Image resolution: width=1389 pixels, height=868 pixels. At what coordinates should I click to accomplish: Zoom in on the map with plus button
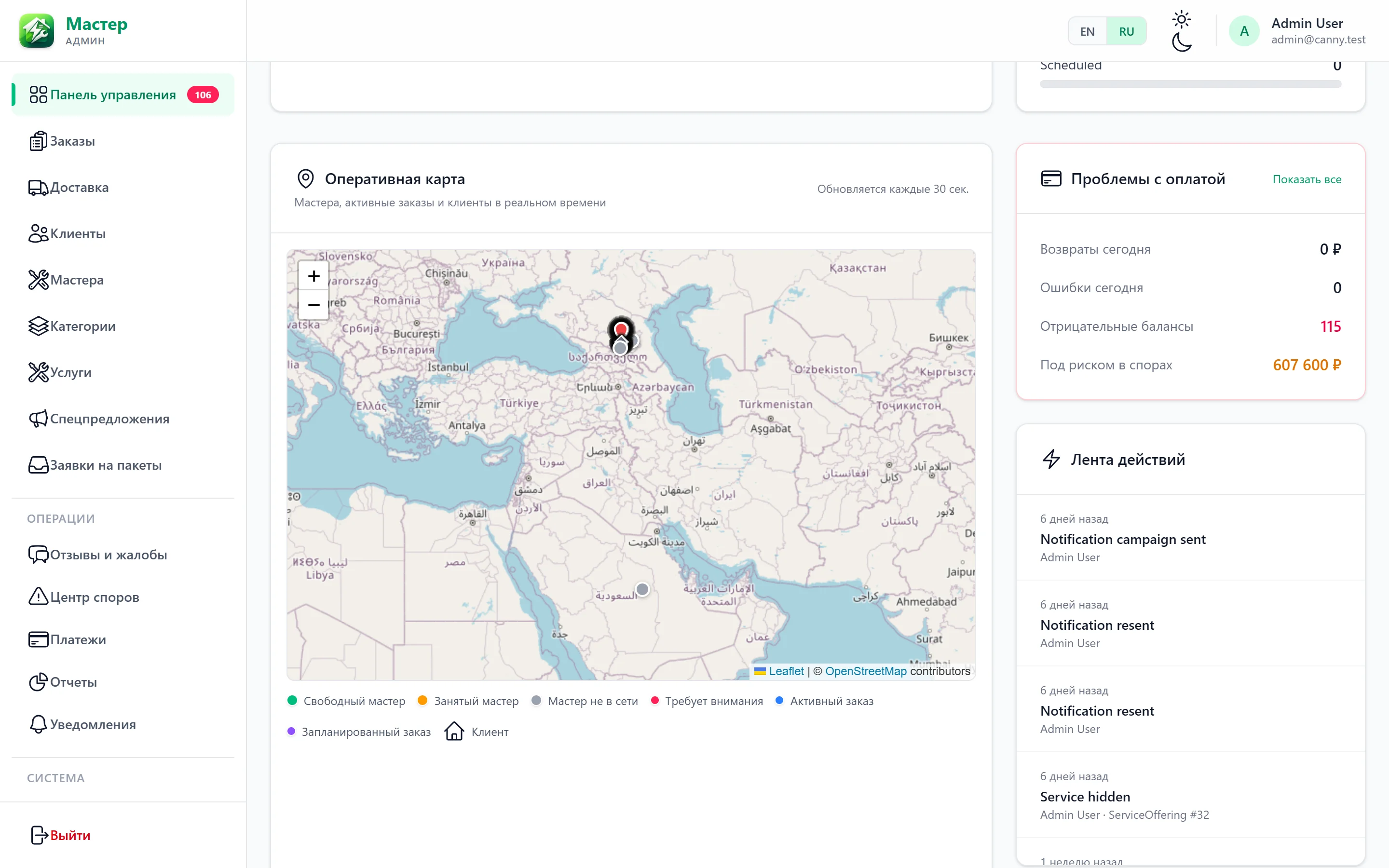313,276
